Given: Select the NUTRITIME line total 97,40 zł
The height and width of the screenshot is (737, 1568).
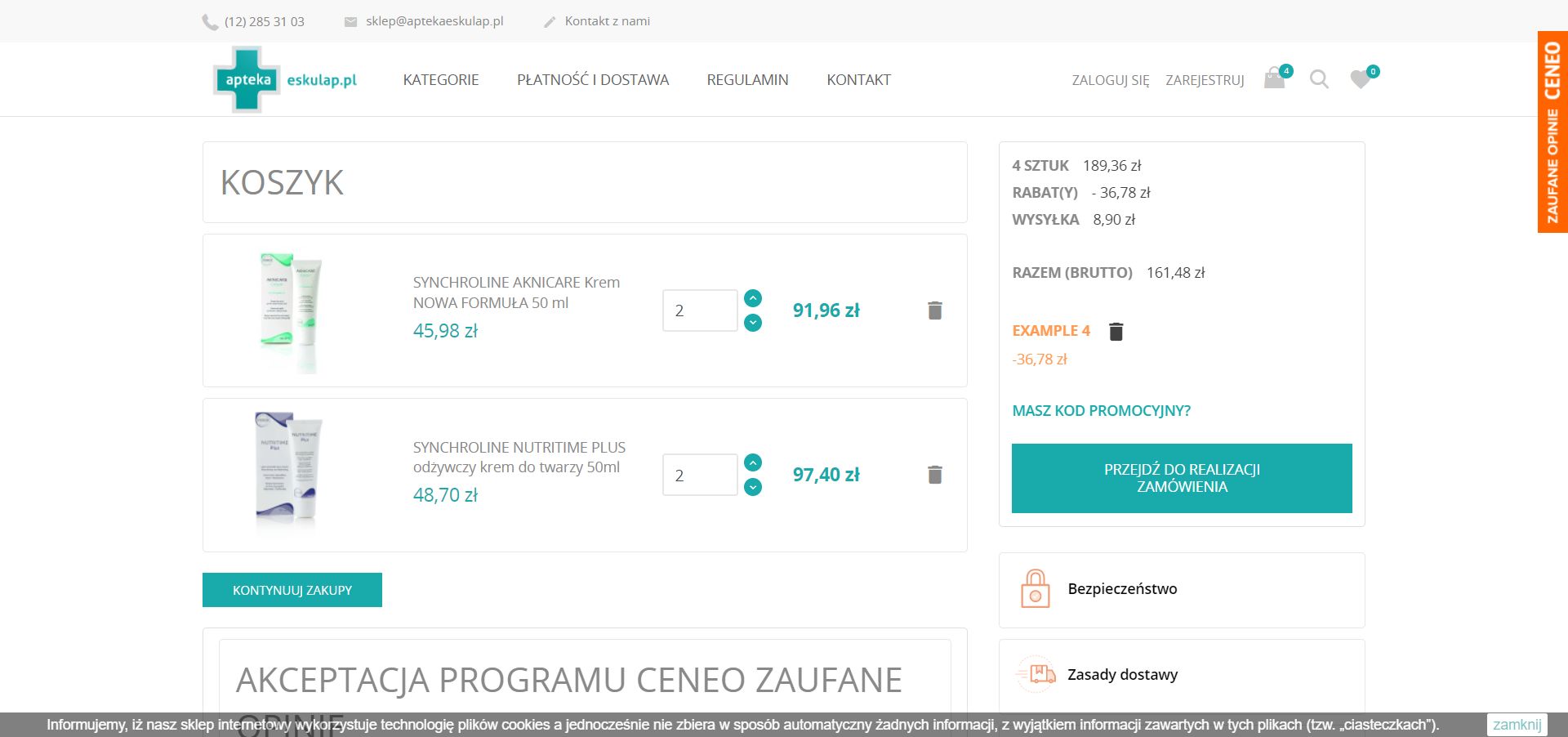Looking at the screenshot, I should [826, 475].
